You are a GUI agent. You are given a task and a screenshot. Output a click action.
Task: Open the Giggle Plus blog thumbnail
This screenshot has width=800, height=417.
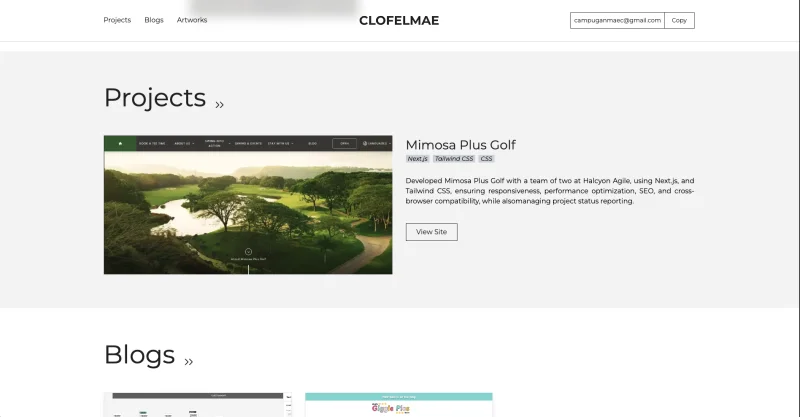point(399,405)
